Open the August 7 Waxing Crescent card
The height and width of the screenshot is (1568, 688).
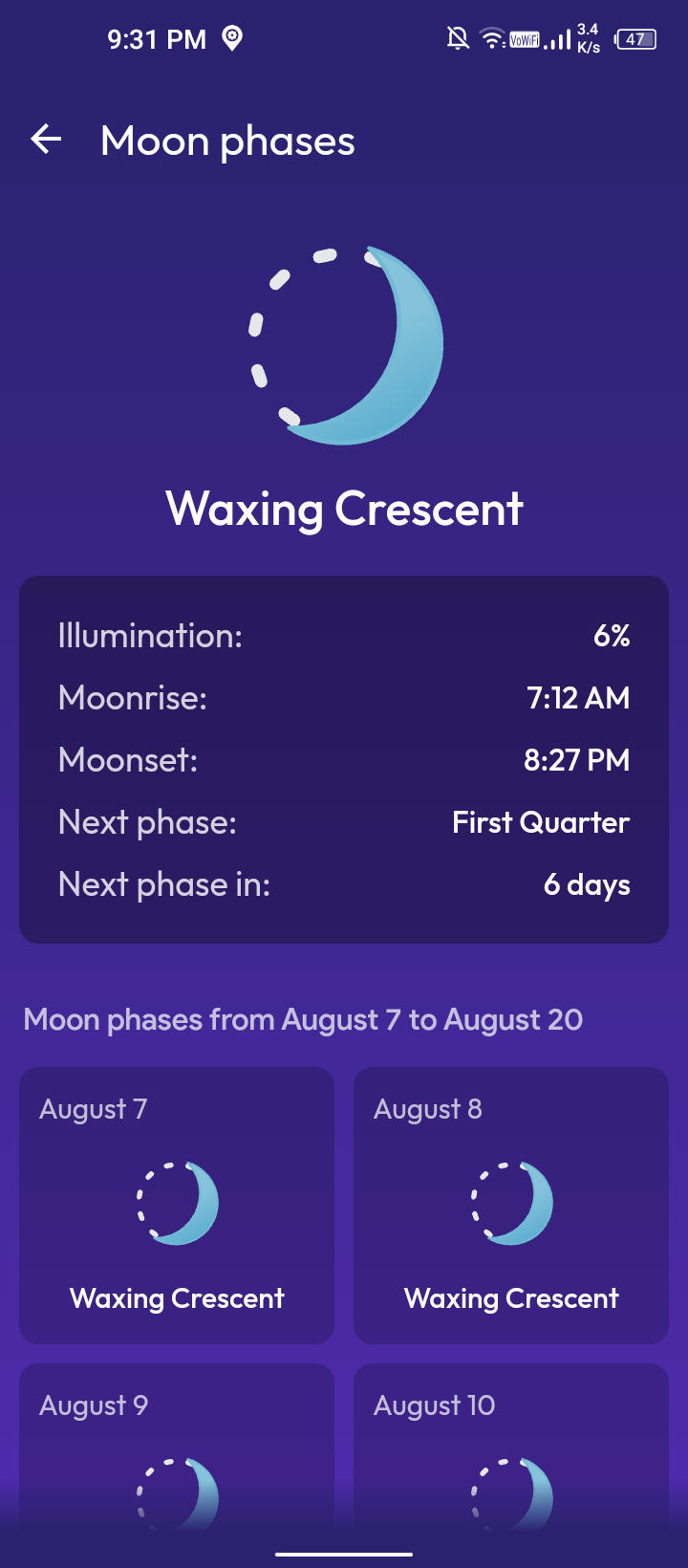177,1205
